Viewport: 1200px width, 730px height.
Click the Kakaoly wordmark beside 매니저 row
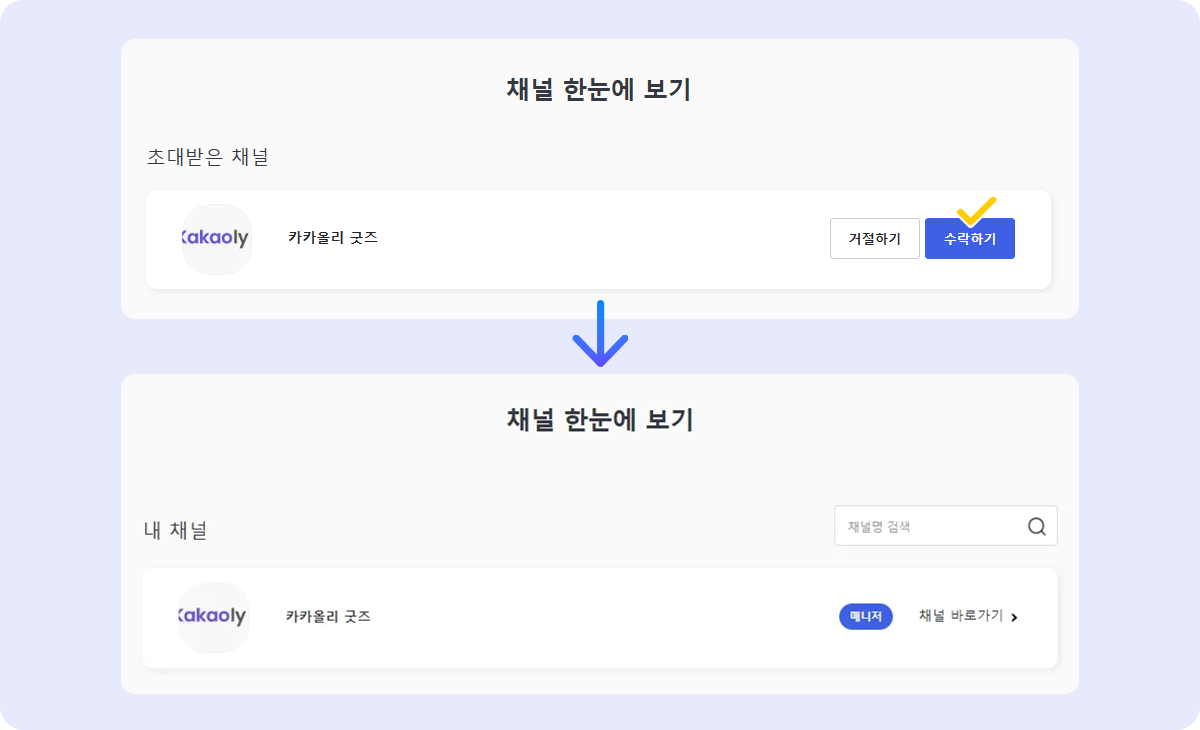pyautogui.click(x=213, y=617)
